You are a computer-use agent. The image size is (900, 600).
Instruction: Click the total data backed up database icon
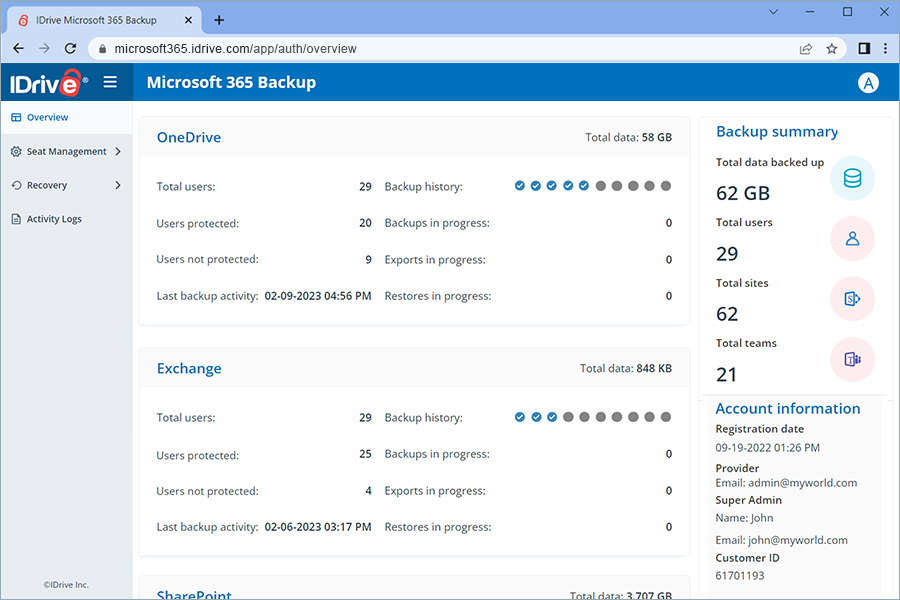(852, 177)
